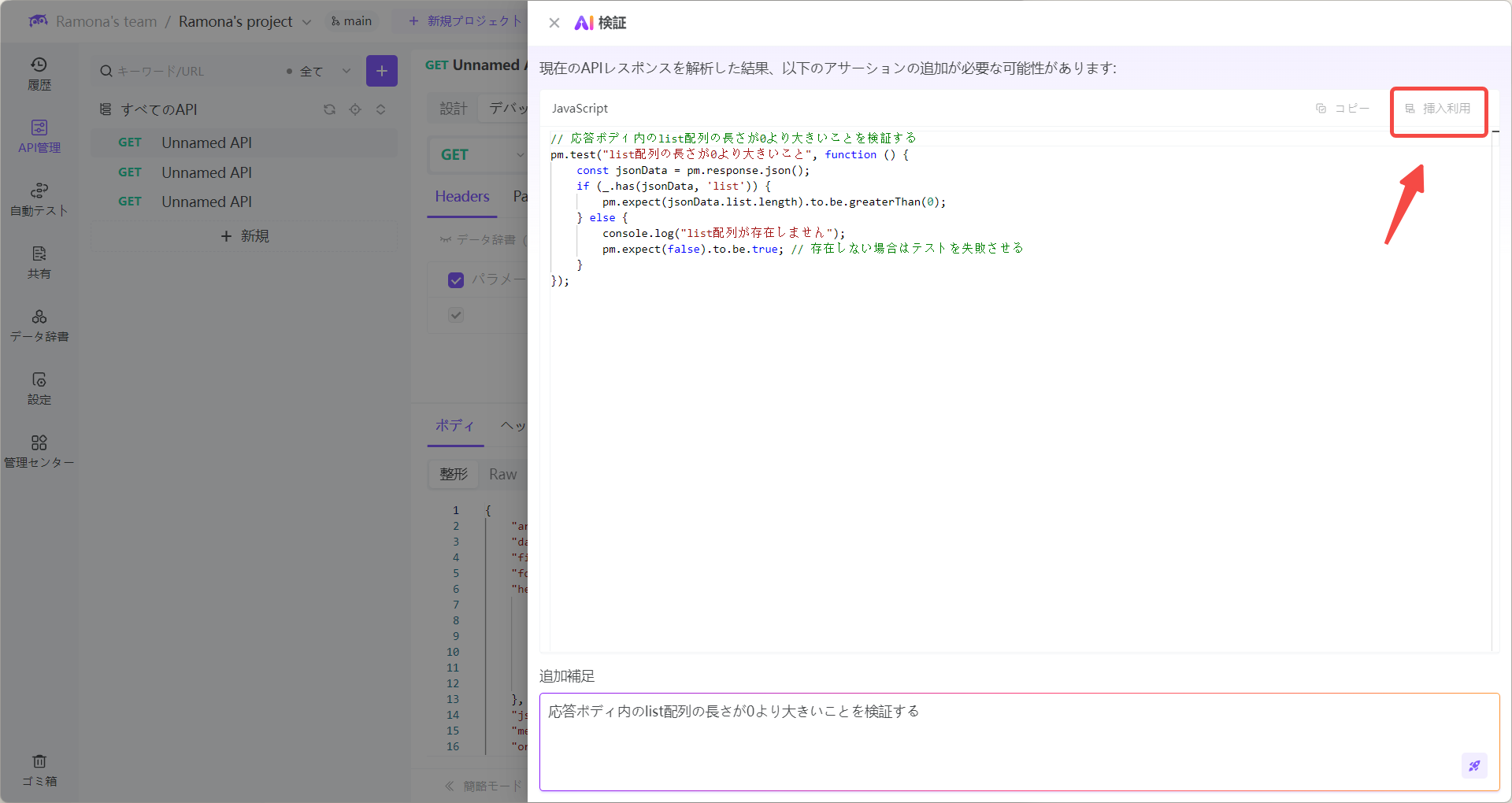
Task: Refresh the すべてのAPI list
Action: 330,109
